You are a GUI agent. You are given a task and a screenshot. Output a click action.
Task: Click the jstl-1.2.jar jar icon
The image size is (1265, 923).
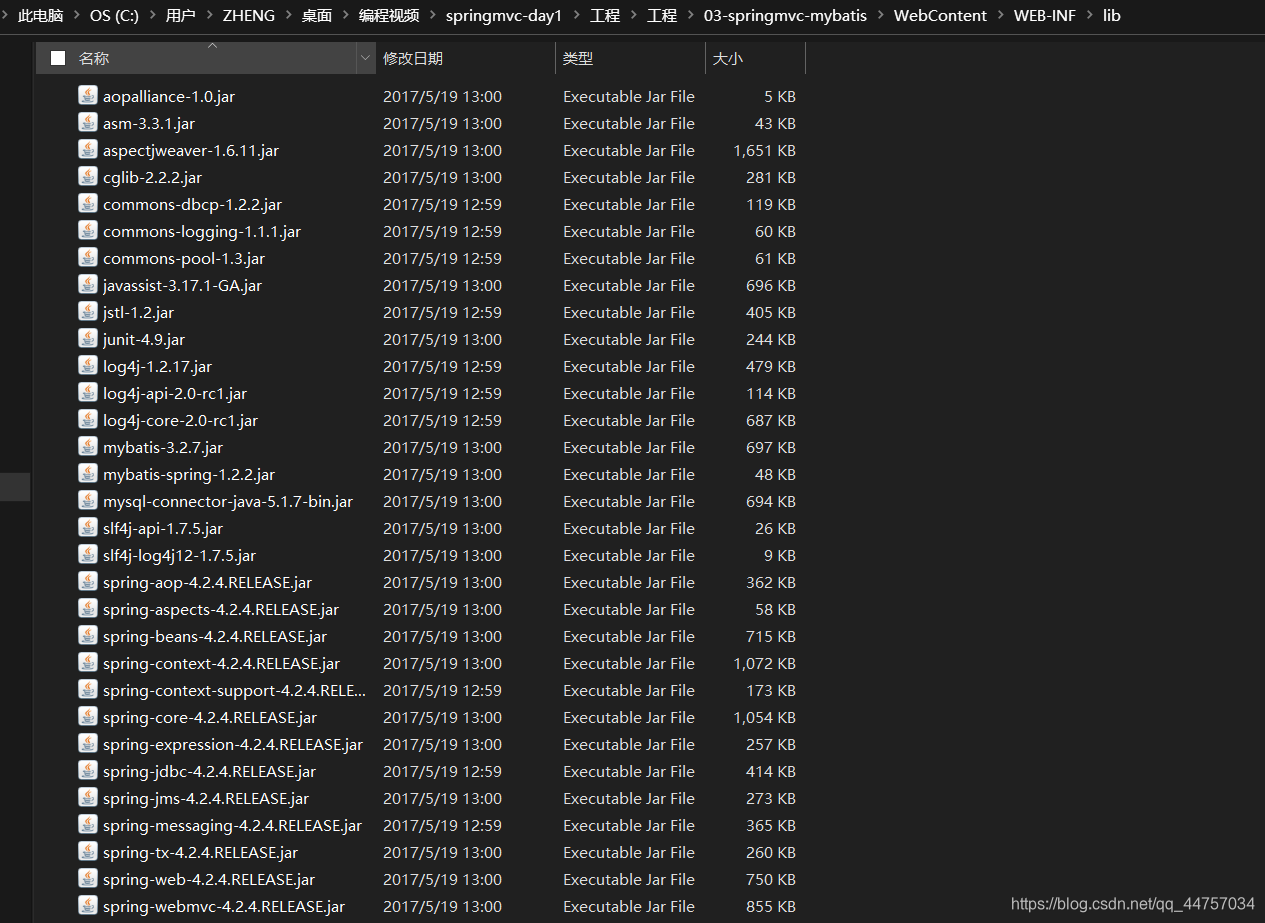tap(88, 312)
